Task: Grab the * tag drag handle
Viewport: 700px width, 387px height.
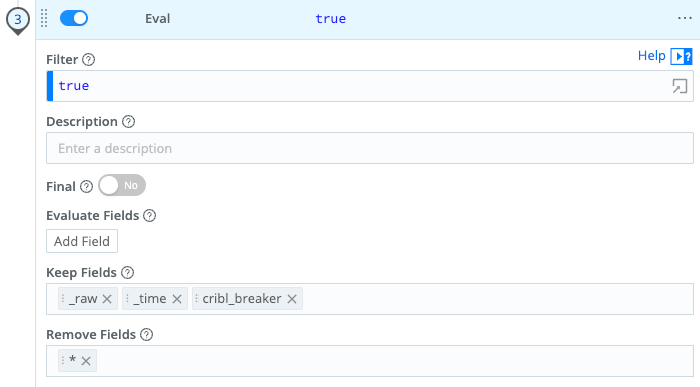Action: pos(63,360)
